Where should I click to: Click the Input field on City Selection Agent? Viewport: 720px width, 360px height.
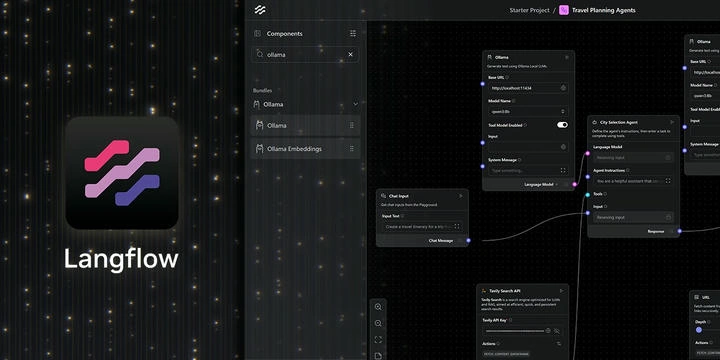click(x=633, y=217)
